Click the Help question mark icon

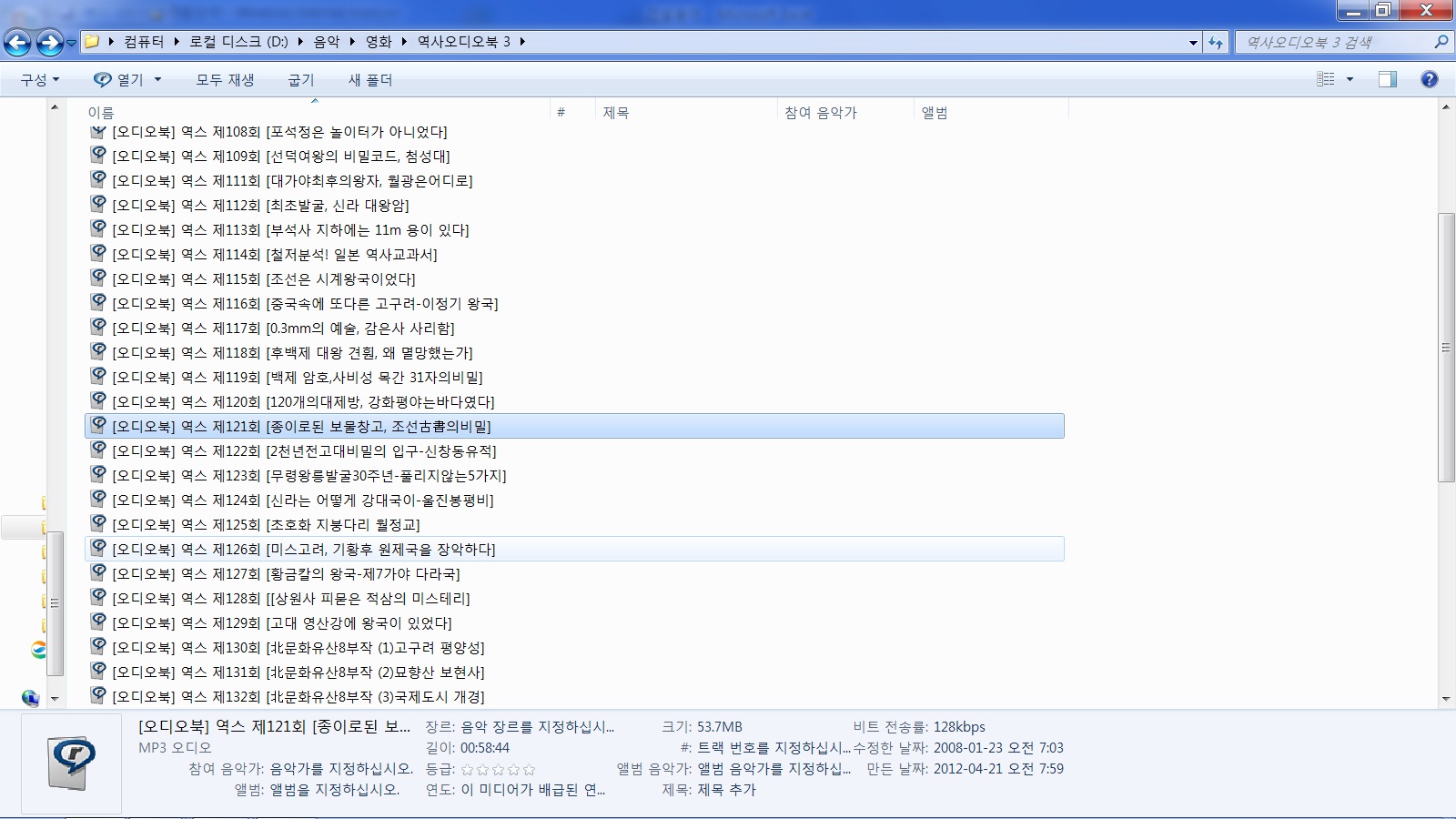[x=1429, y=80]
